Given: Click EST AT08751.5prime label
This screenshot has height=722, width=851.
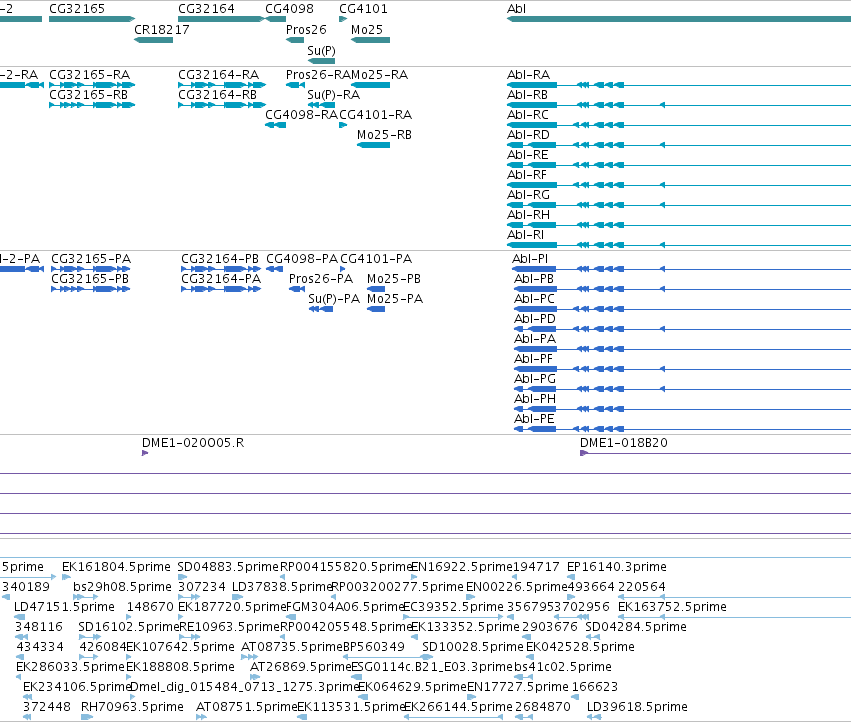Looking at the screenshot, I should (x=247, y=706).
